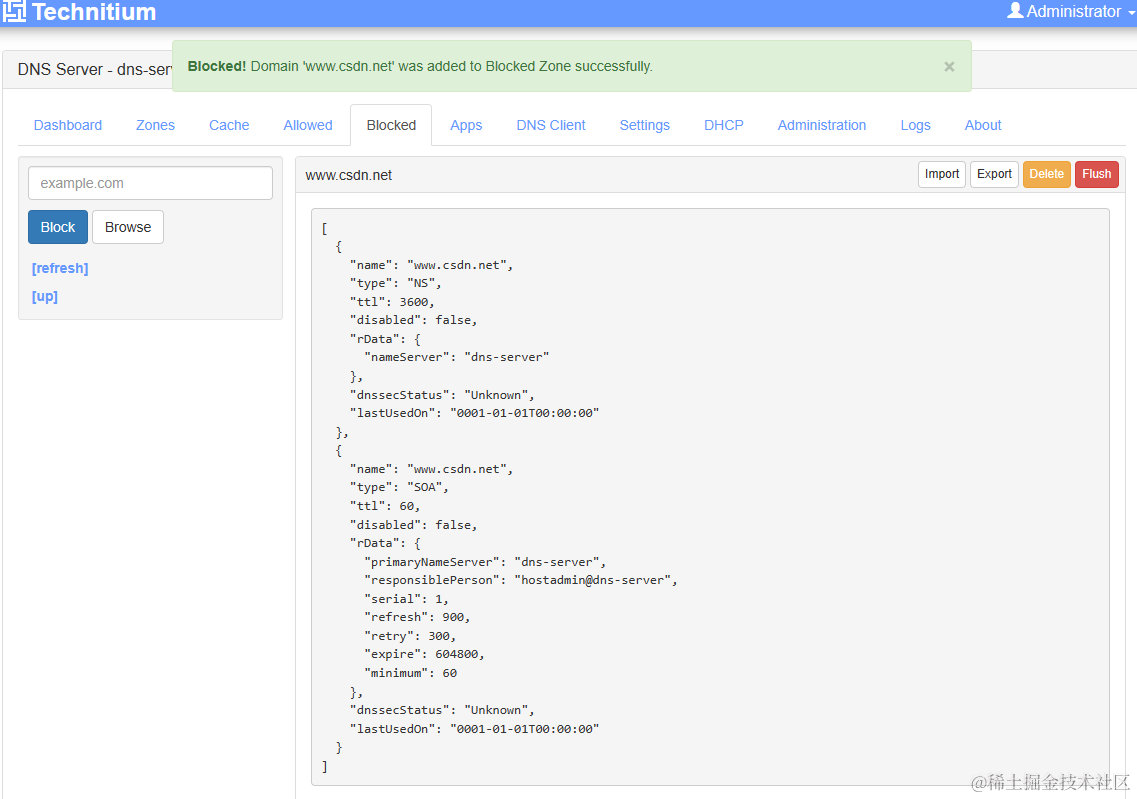1137x799 pixels.
Task: Open the Settings tab
Action: click(645, 125)
